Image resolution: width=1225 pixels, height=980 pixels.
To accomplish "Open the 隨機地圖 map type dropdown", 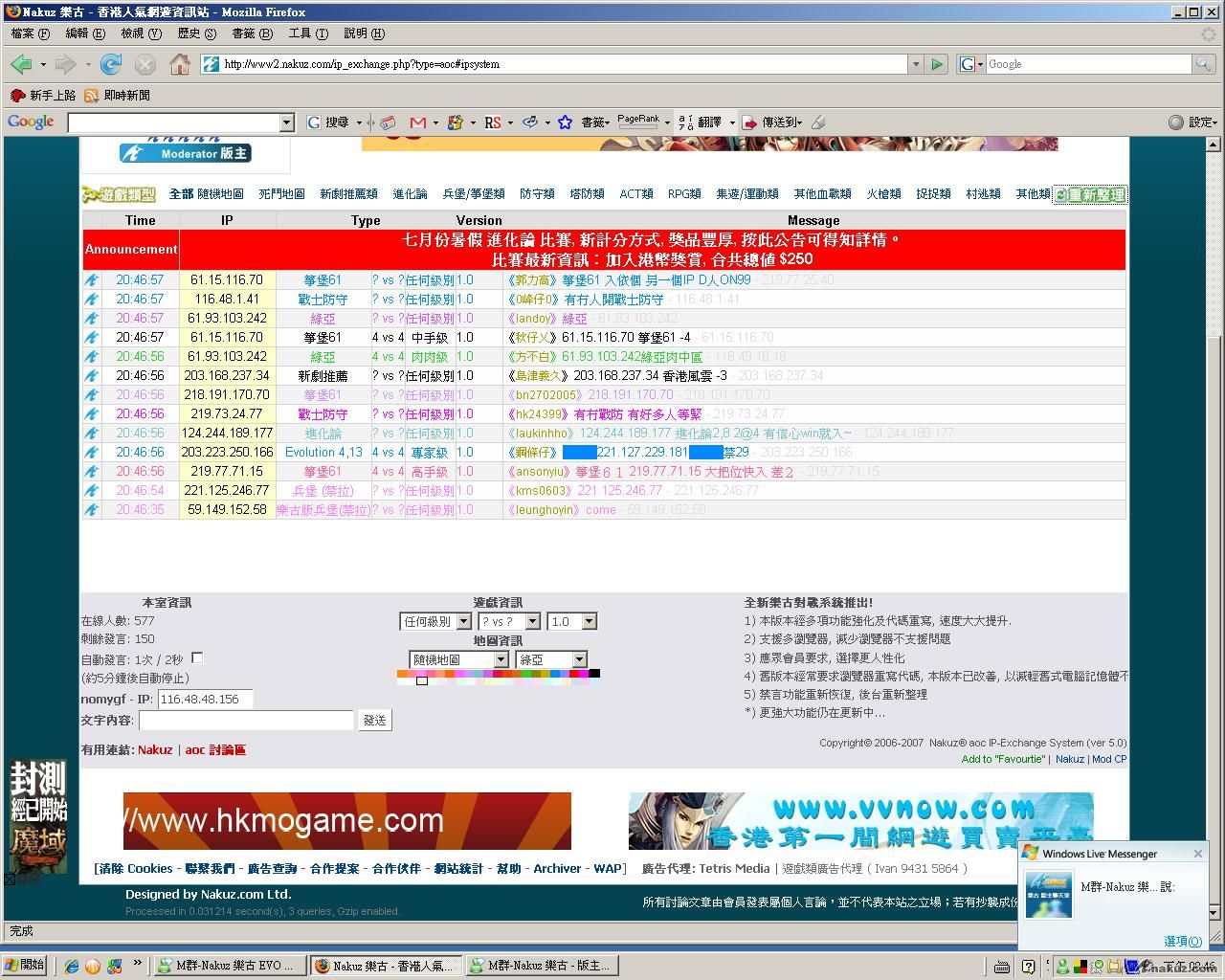I will (458, 660).
